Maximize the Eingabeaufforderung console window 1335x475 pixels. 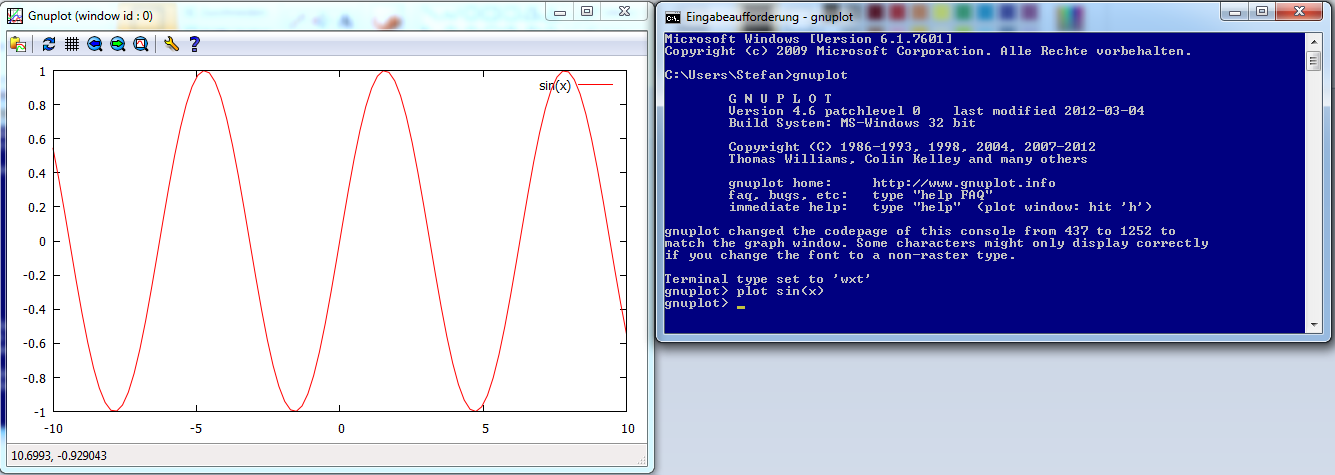click(x=1262, y=11)
